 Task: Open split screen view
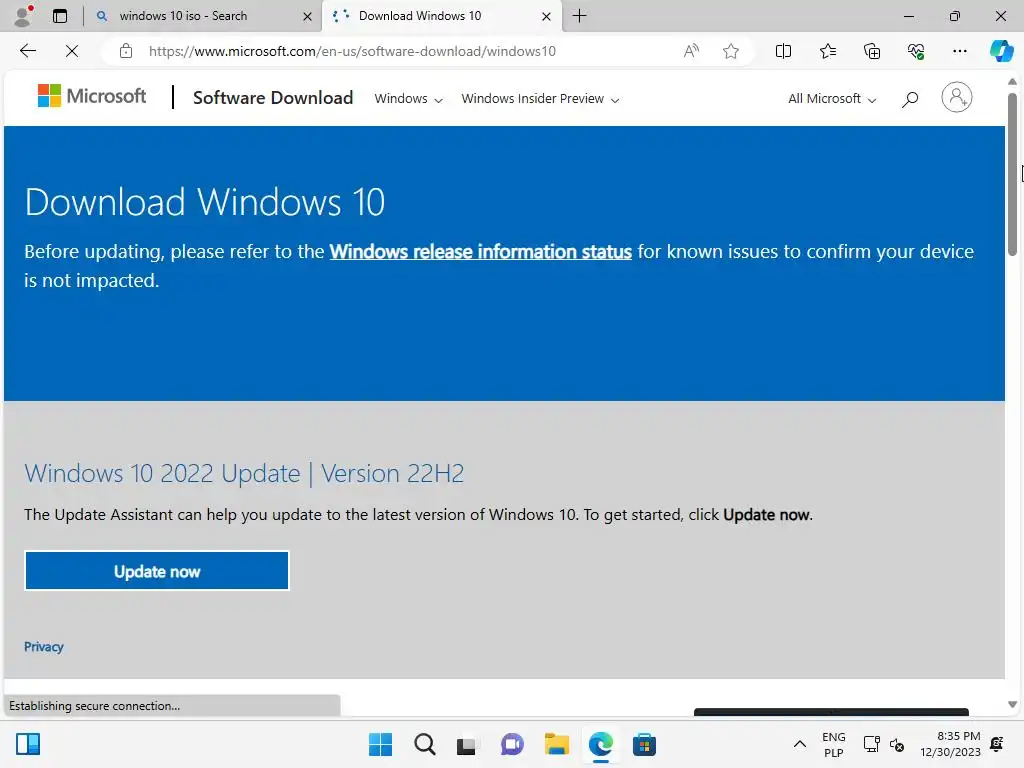783,51
